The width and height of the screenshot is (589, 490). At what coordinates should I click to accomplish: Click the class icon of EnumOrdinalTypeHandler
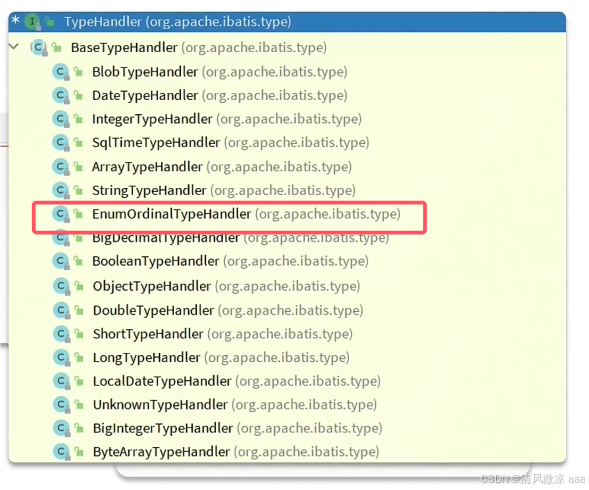click(60, 214)
